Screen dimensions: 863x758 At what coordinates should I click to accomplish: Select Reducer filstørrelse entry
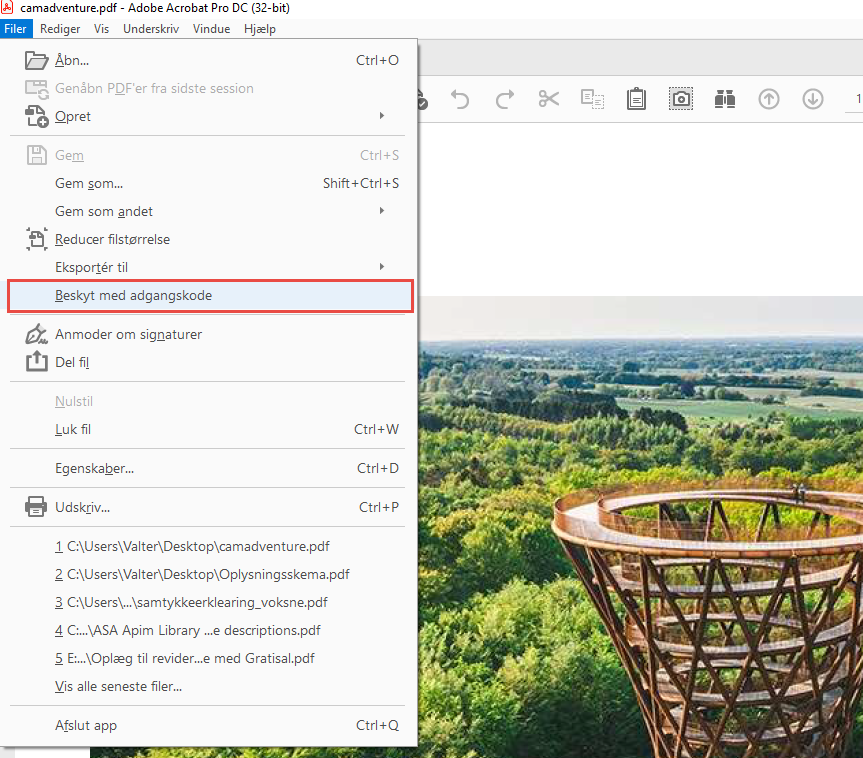click(x=207, y=239)
